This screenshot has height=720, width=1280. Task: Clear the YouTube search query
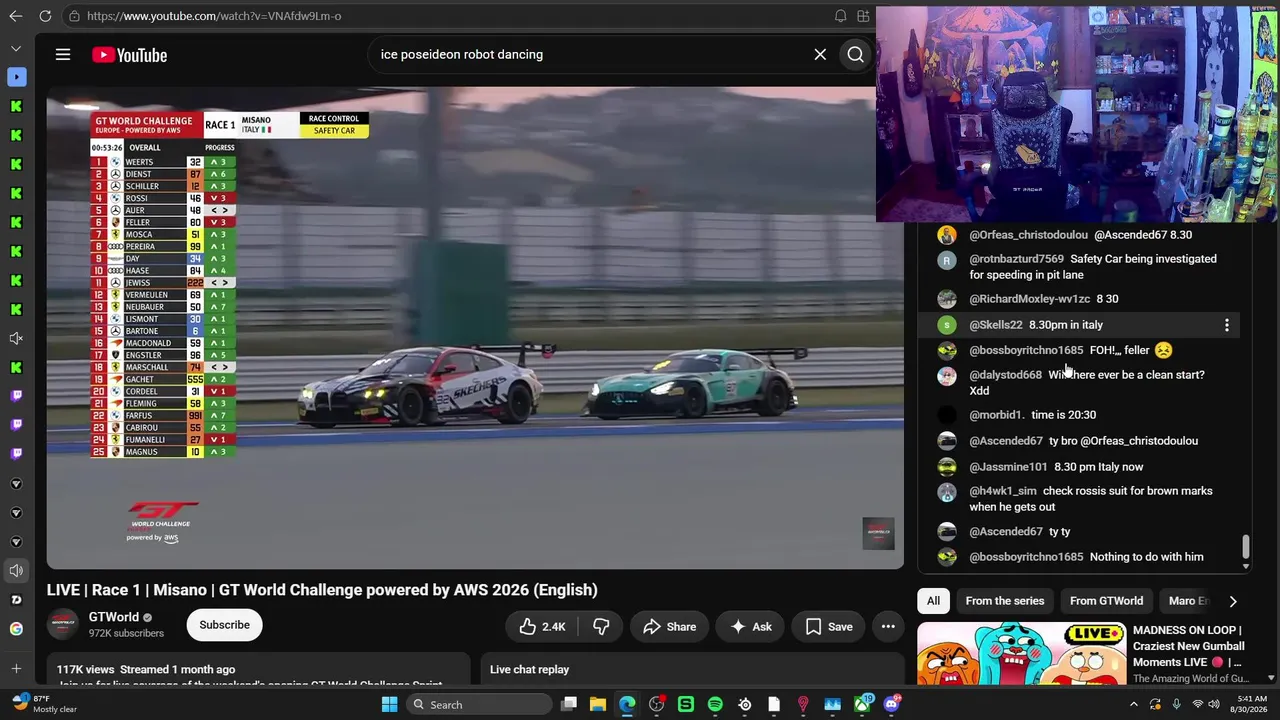820,55
